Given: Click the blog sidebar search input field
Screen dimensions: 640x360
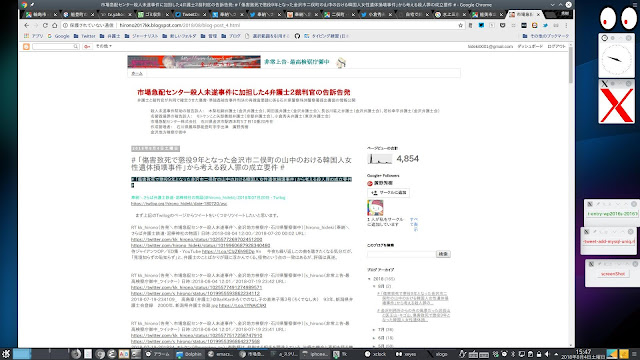Looking at the screenshot, I should pos(401,254).
